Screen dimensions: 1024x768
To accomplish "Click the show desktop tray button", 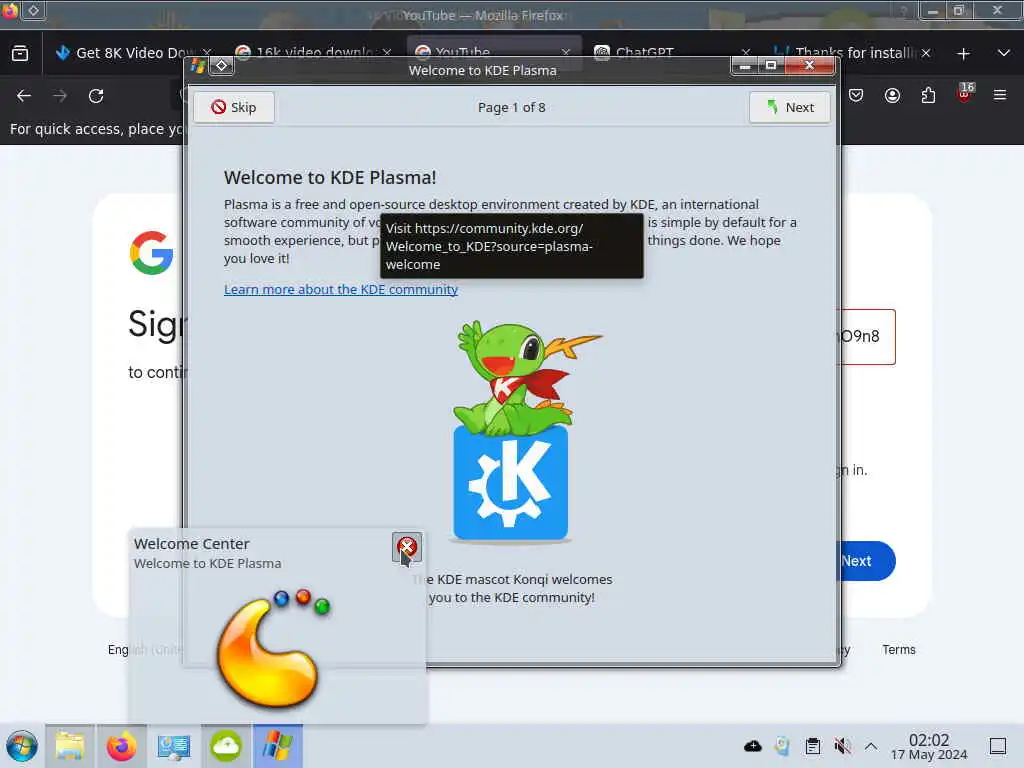I will point(998,746).
